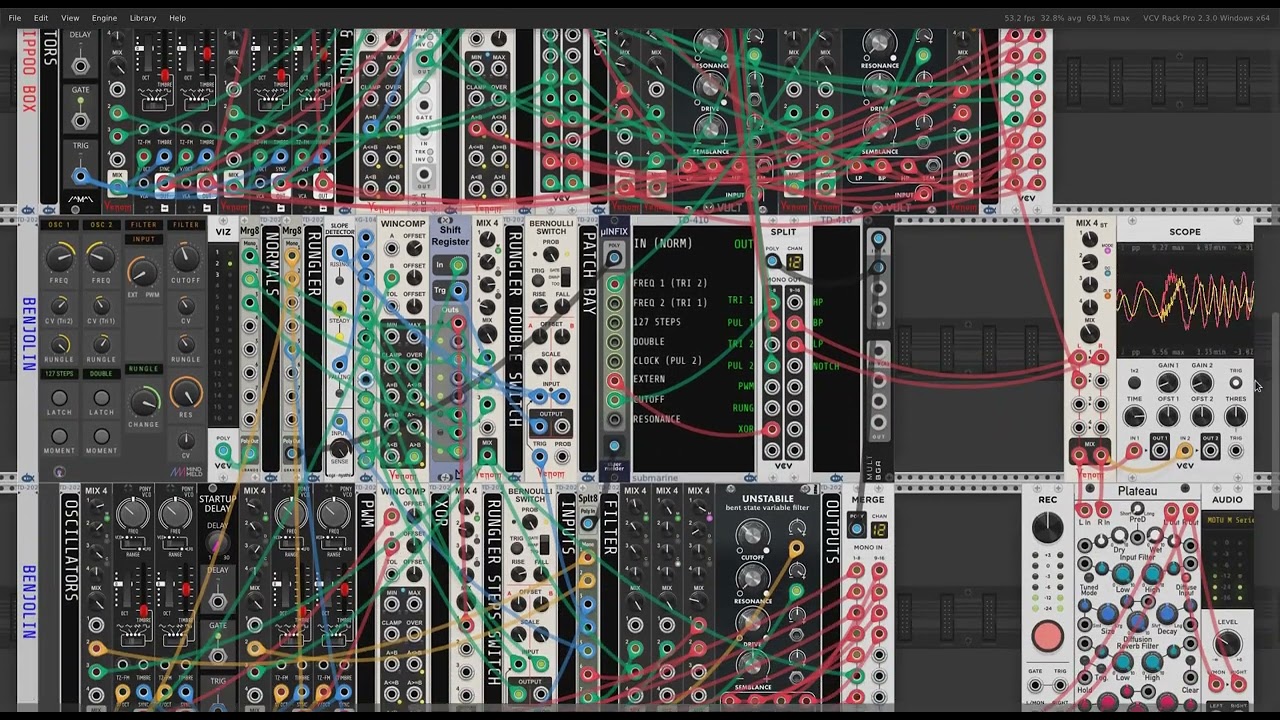Toggle SCOPE 1x2 button
1280x720 pixels.
[x=1134, y=383]
